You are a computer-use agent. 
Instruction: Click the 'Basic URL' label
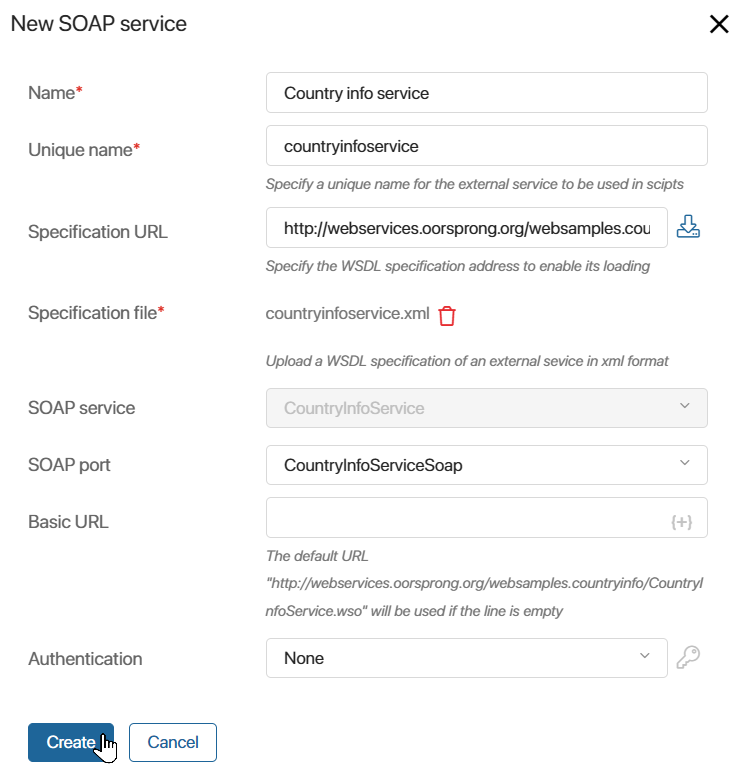[x=68, y=521]
